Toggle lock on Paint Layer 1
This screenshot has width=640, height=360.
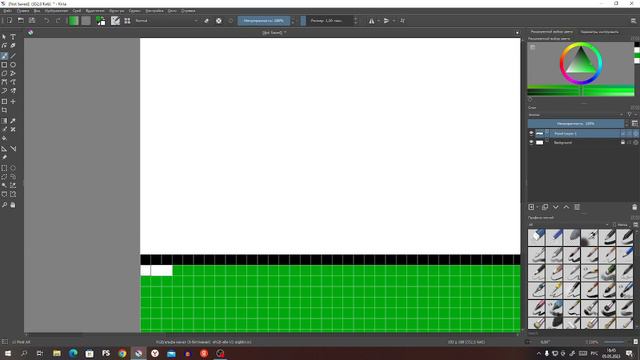tap(623, 133)
